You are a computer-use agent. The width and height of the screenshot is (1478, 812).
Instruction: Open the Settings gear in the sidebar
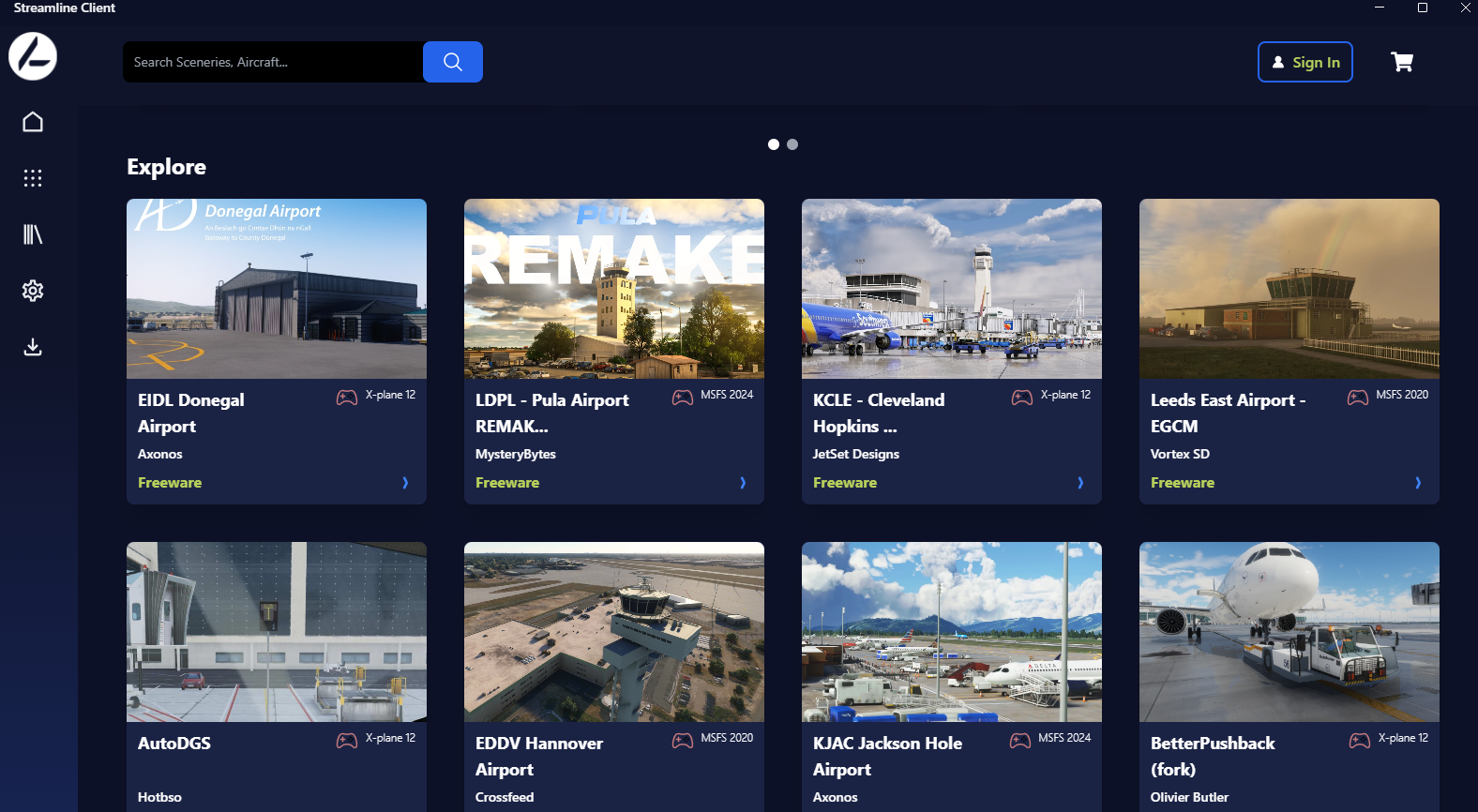pyautogui.click(x=33, y=291)
